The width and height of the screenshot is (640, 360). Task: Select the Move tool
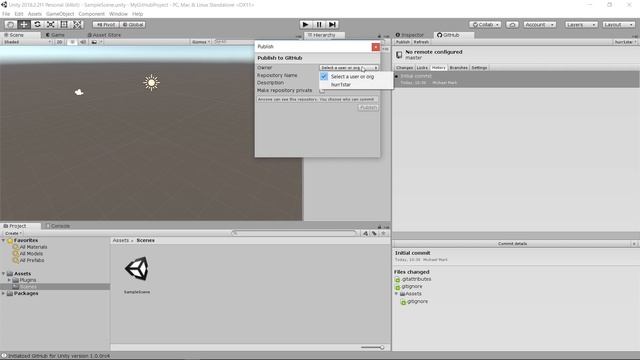[24, 24]
